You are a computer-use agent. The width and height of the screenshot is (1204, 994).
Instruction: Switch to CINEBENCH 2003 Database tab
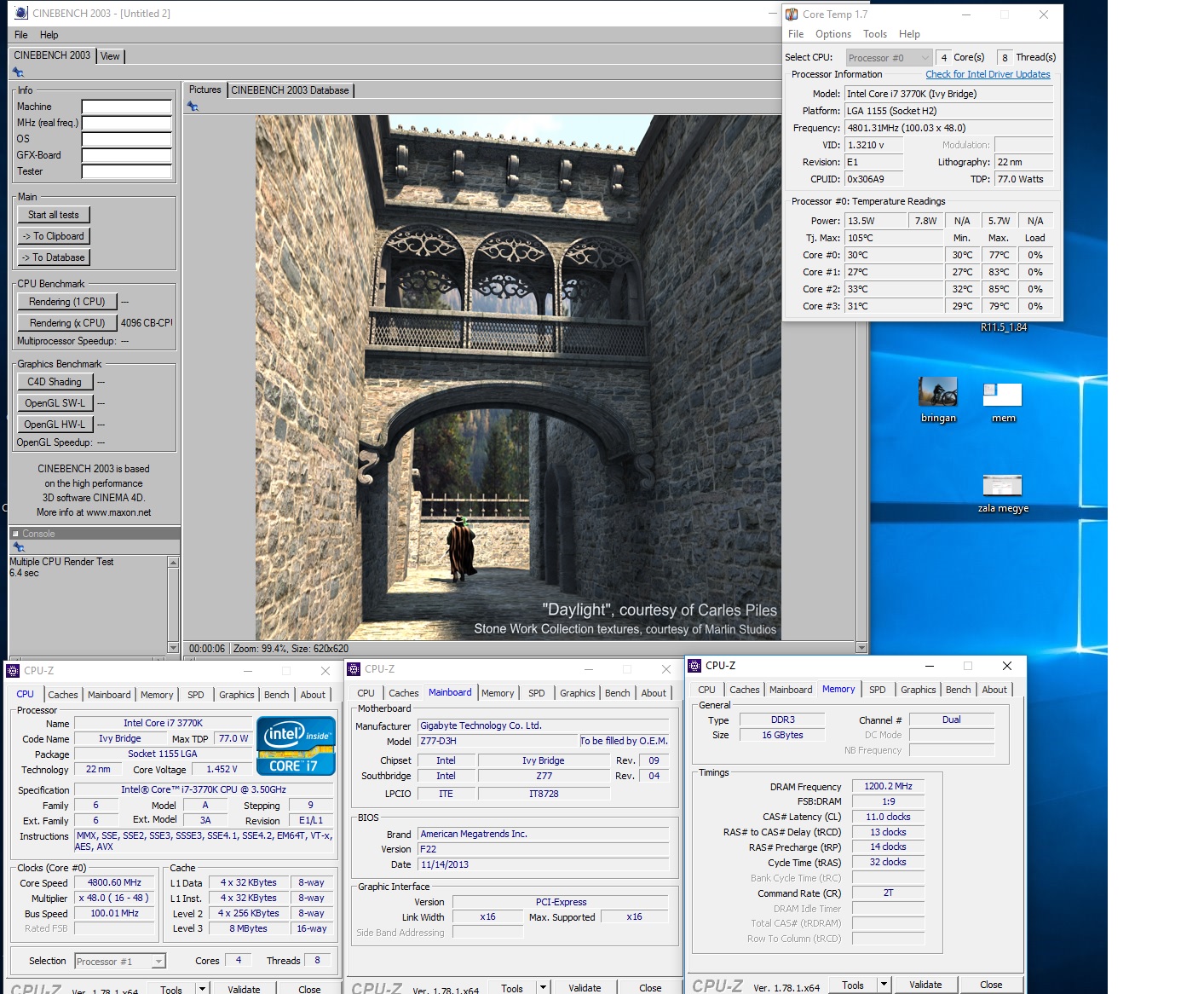click(290, 90)
